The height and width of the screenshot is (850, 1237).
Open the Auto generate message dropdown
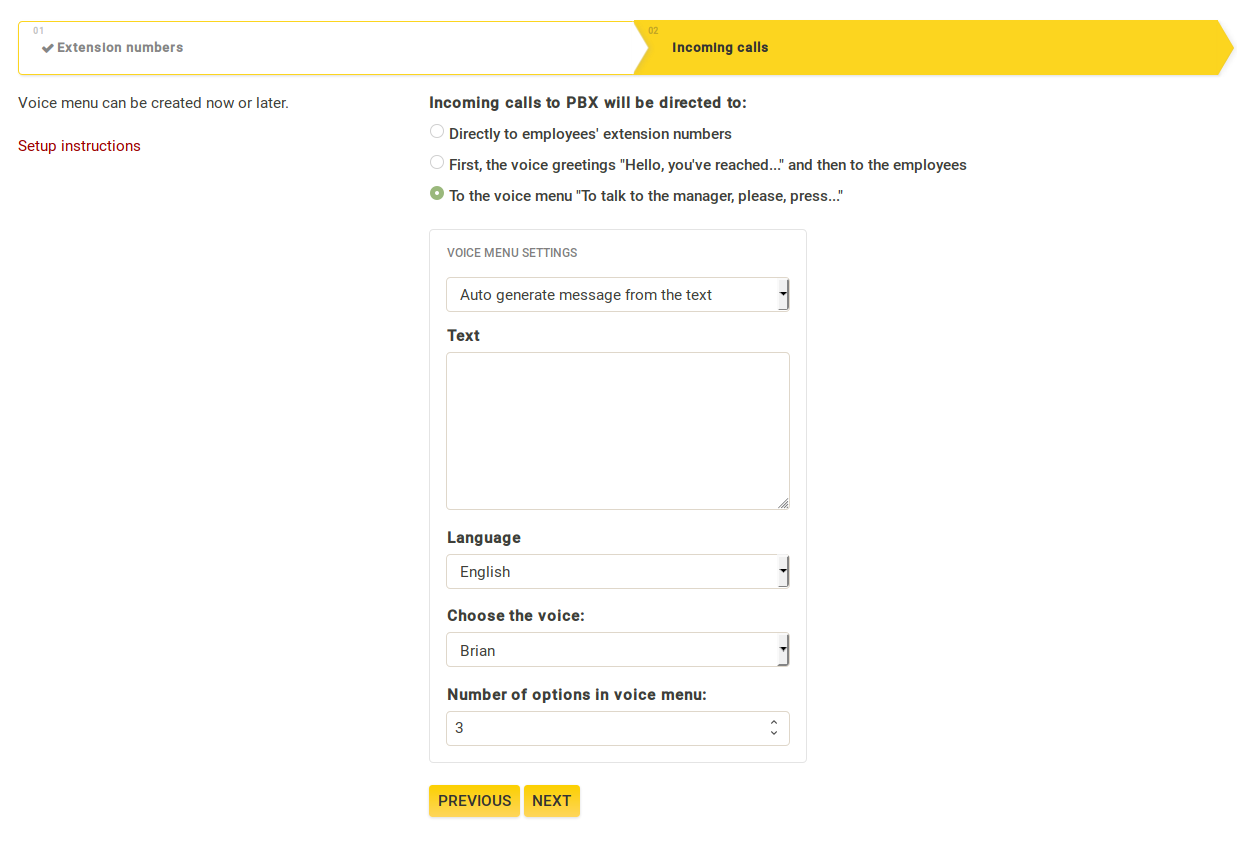(610, 295)
